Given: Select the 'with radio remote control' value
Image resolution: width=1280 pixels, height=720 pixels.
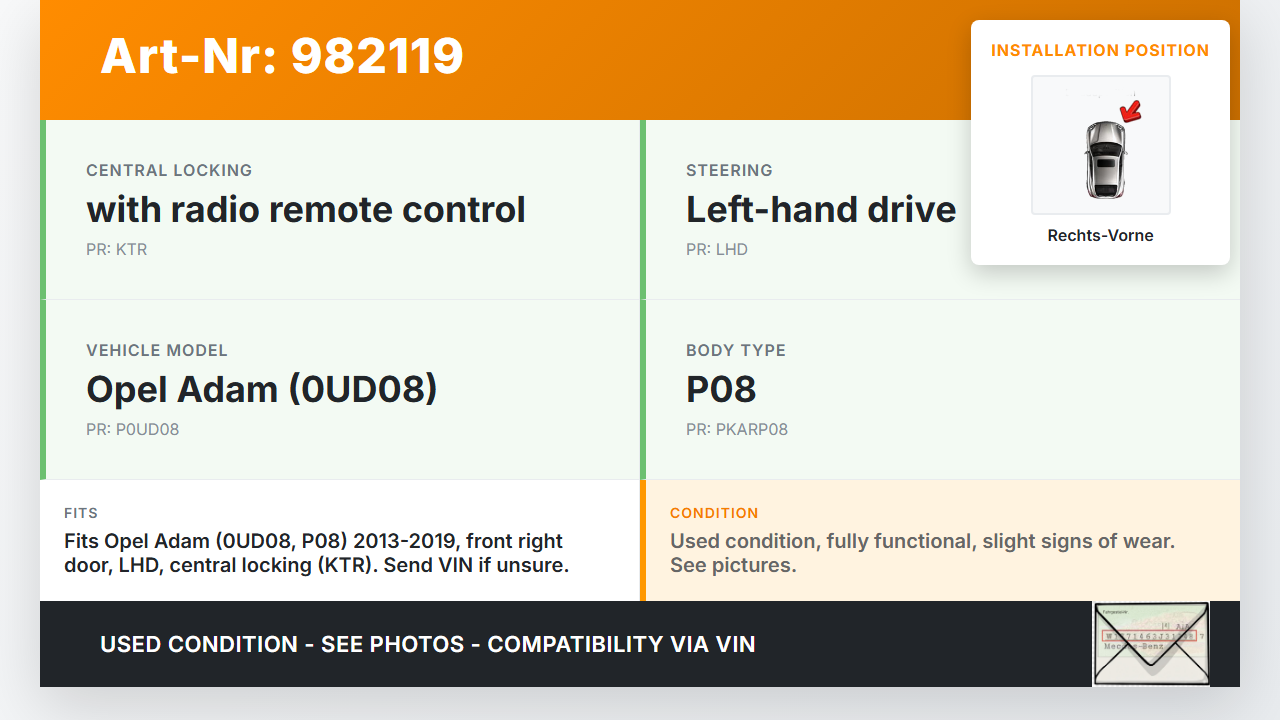Looking at the screenshot, I should [306, 210].
